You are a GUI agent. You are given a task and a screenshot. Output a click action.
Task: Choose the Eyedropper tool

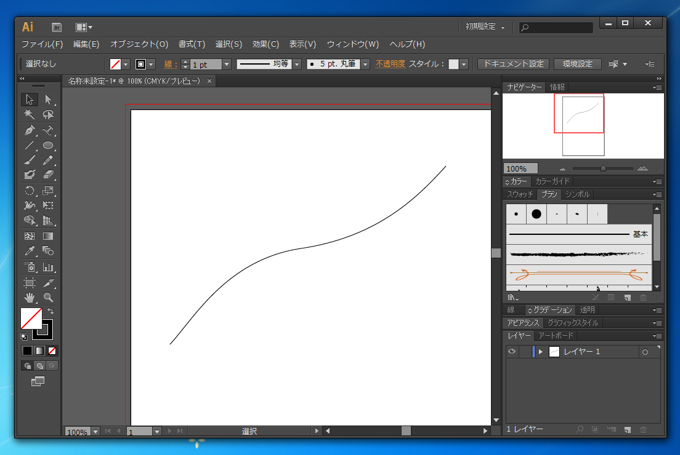pos(29,251)
